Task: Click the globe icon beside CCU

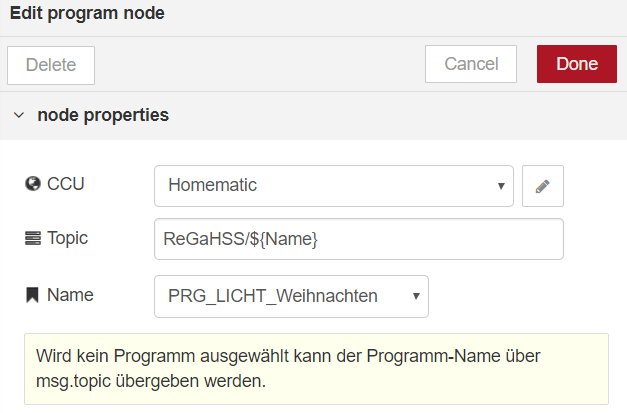Action: [x=32, y=184]
